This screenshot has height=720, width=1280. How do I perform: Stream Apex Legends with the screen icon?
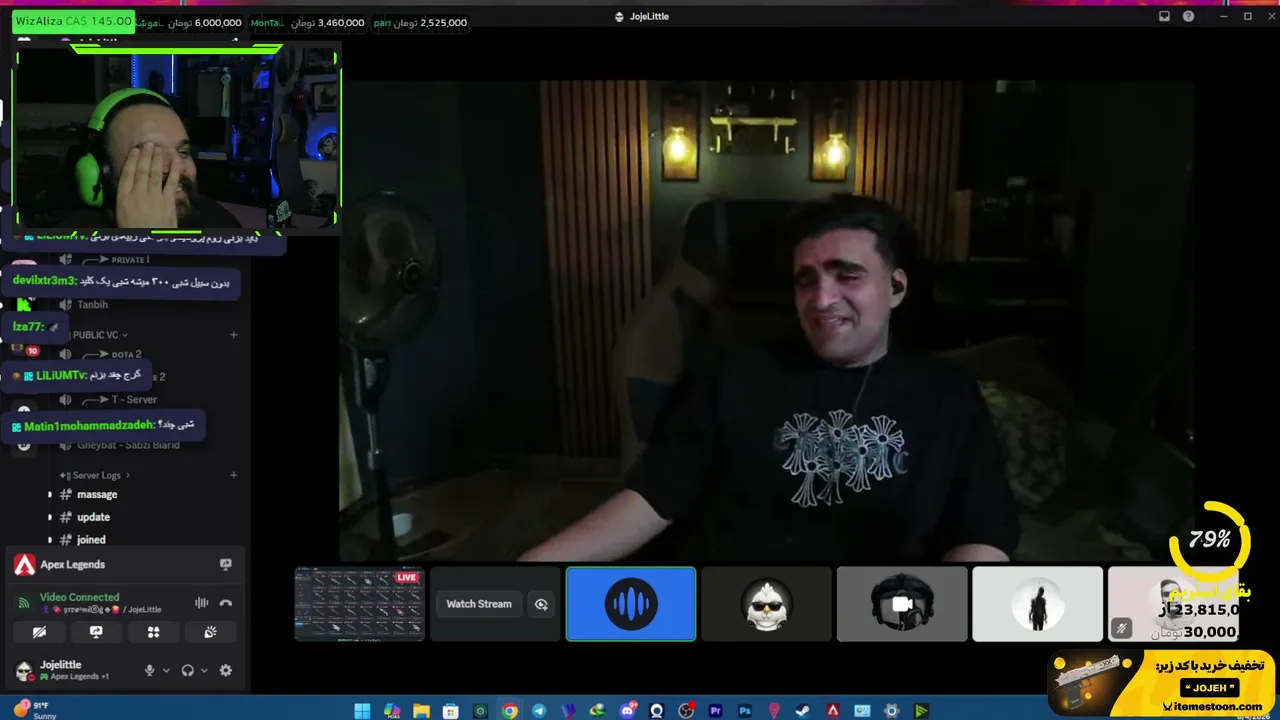tap(226, 565)
